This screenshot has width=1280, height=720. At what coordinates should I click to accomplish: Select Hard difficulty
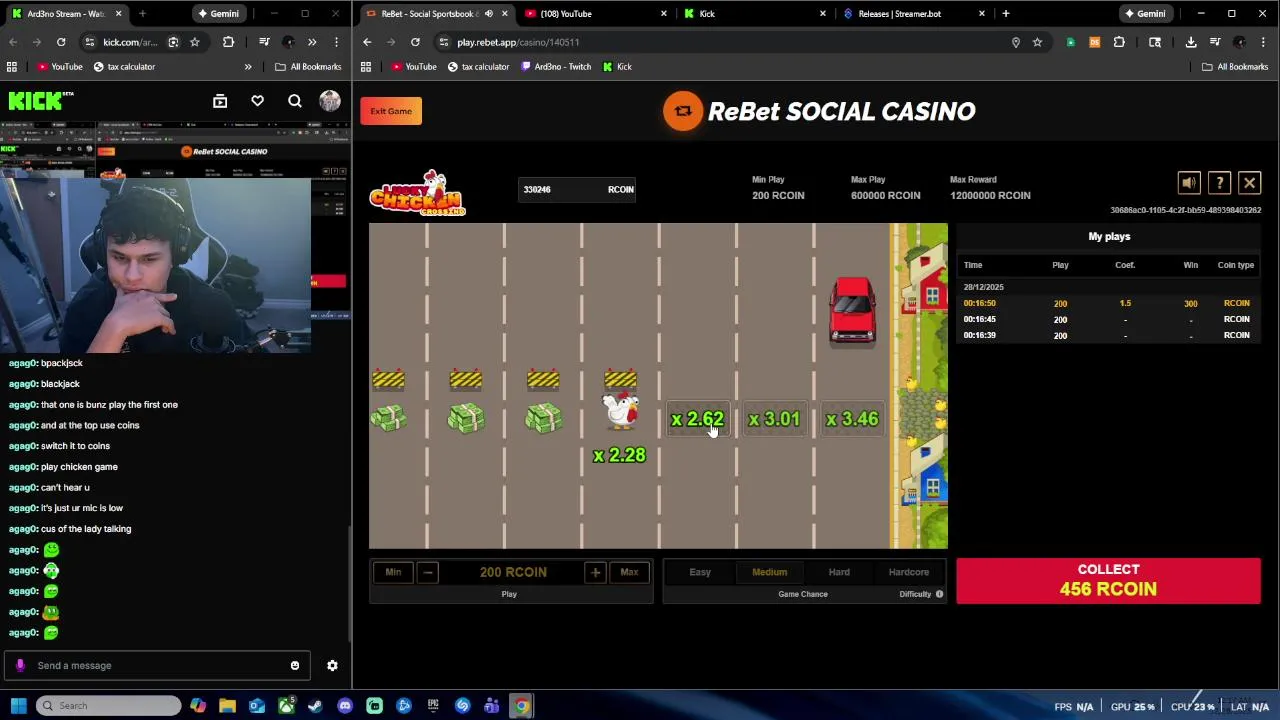tap(839, 572)
